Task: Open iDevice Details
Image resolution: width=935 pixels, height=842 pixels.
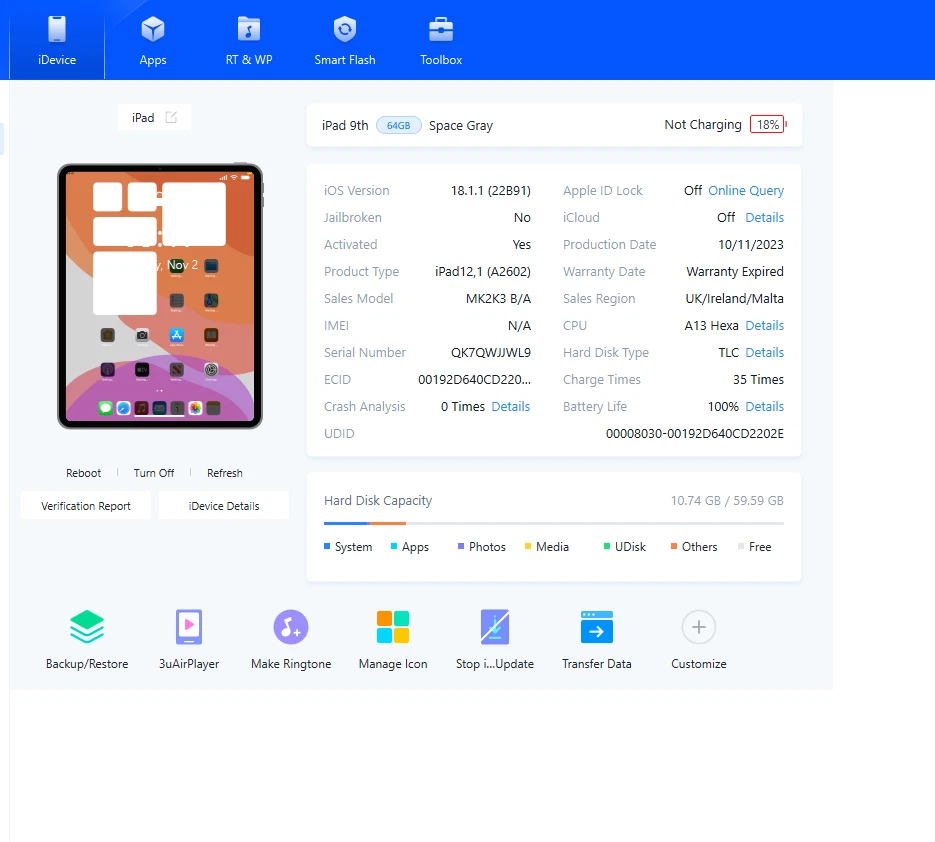Action: [224, 506]
